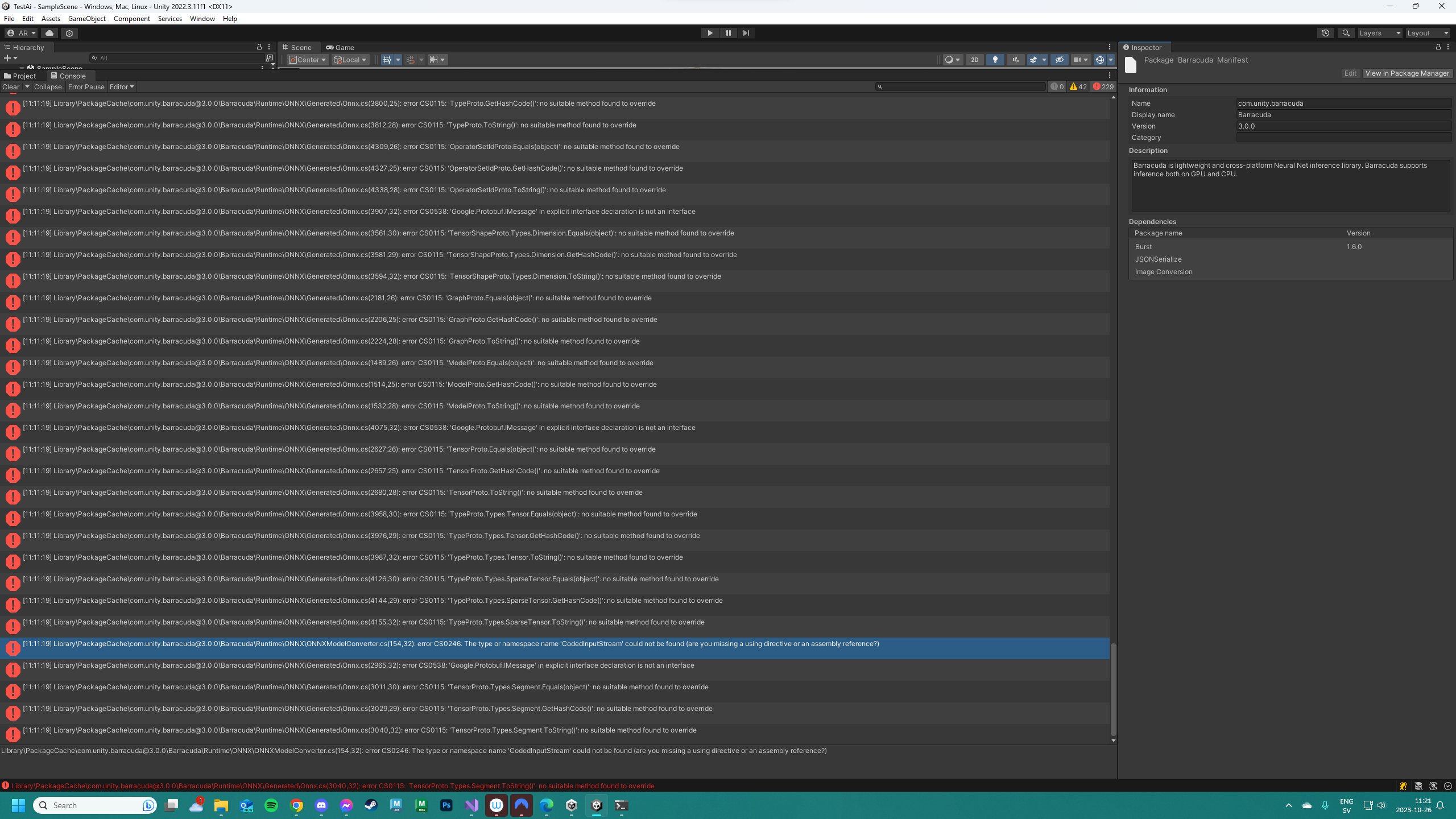Open the Center pivot mode dropdown
This screenshot has width=1456, height=819.
[x=308, y=60]
